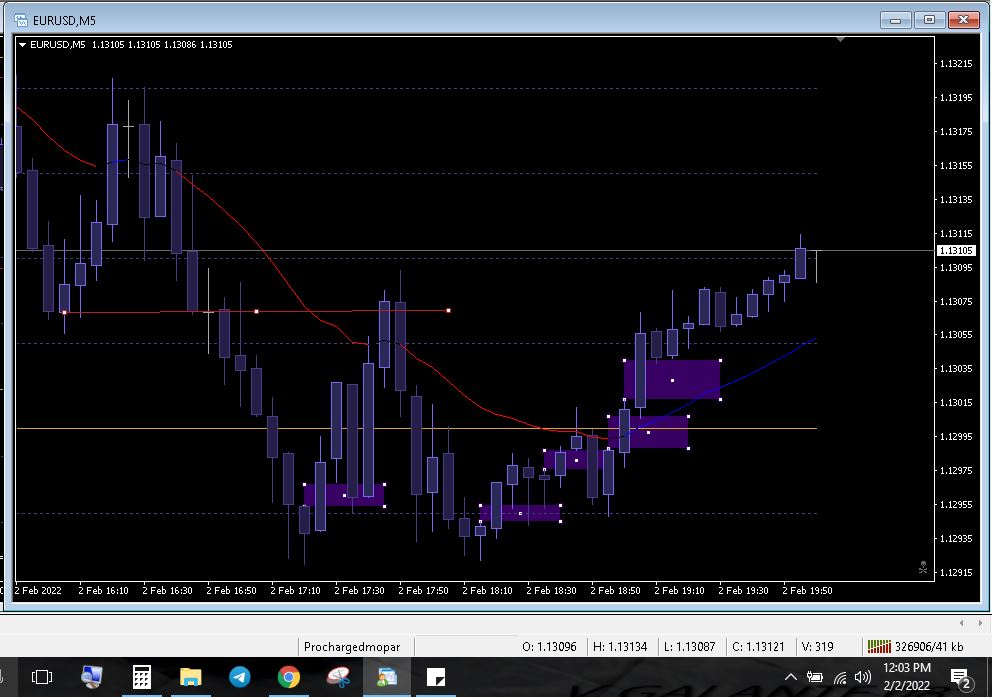
Task: Click the scroll right arrow below the chart
Action: pos(980,623)
